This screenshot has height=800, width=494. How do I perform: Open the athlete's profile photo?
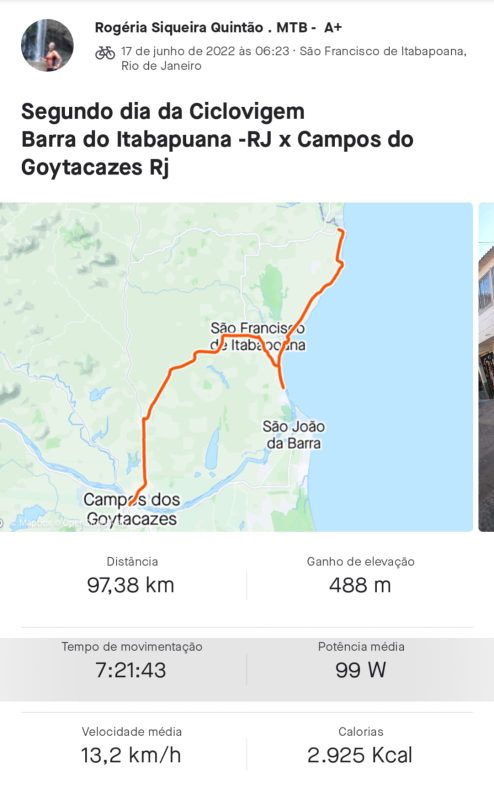click(x=47, y=45)
